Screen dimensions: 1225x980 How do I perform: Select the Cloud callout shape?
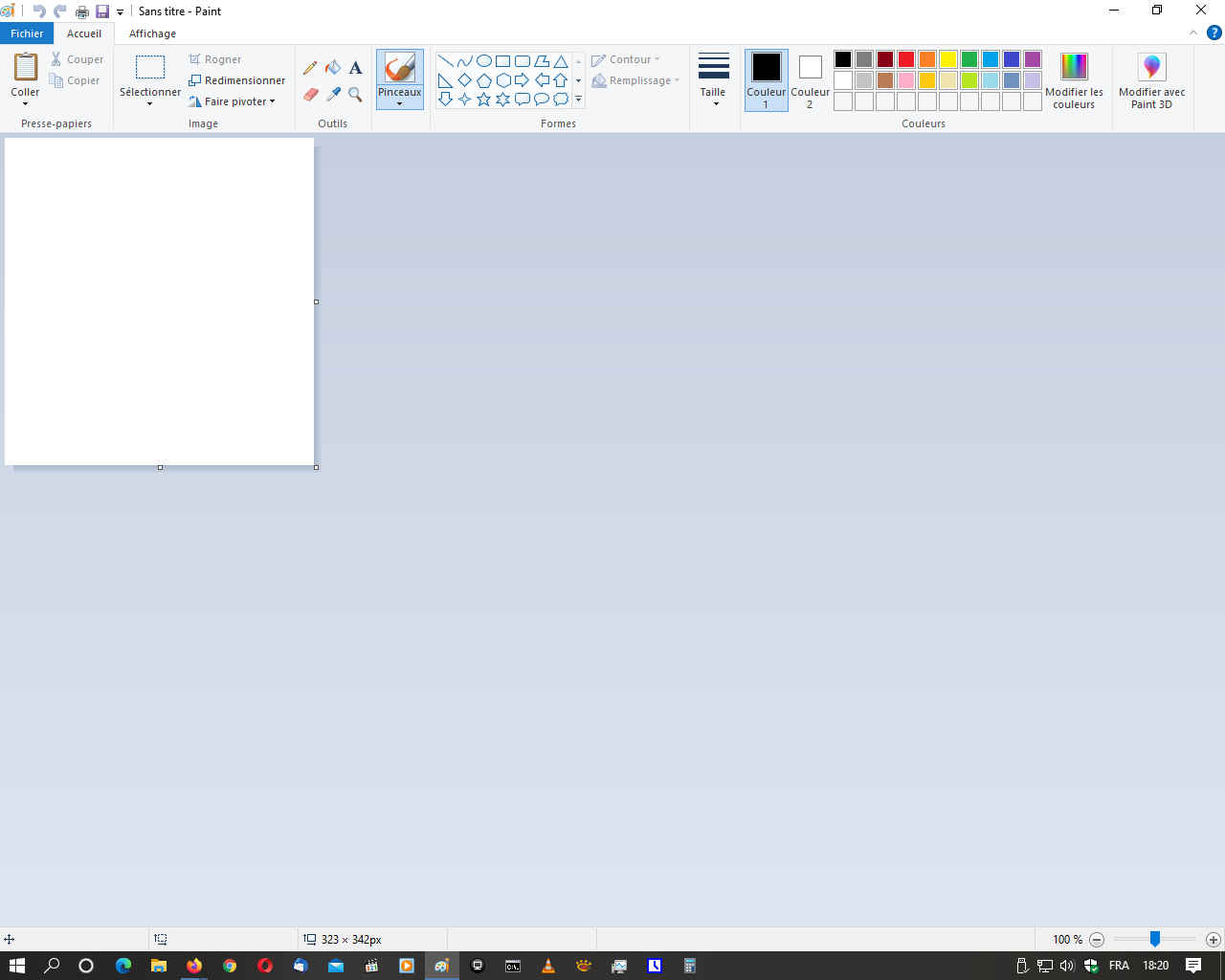tap(561, 100)
